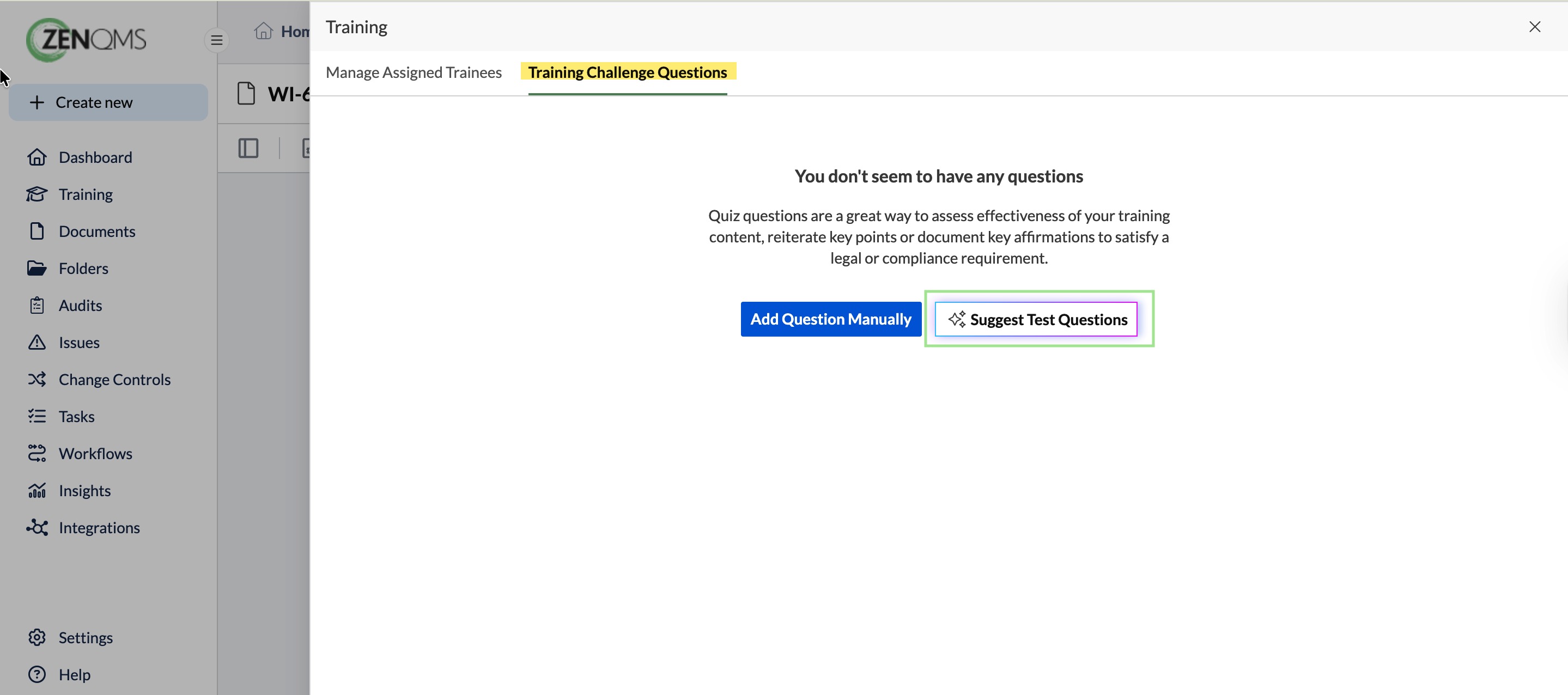The height and width of the screenshot is (695, 1568).
Task: Click Home breadcrumb text
Action: (295, 32)
